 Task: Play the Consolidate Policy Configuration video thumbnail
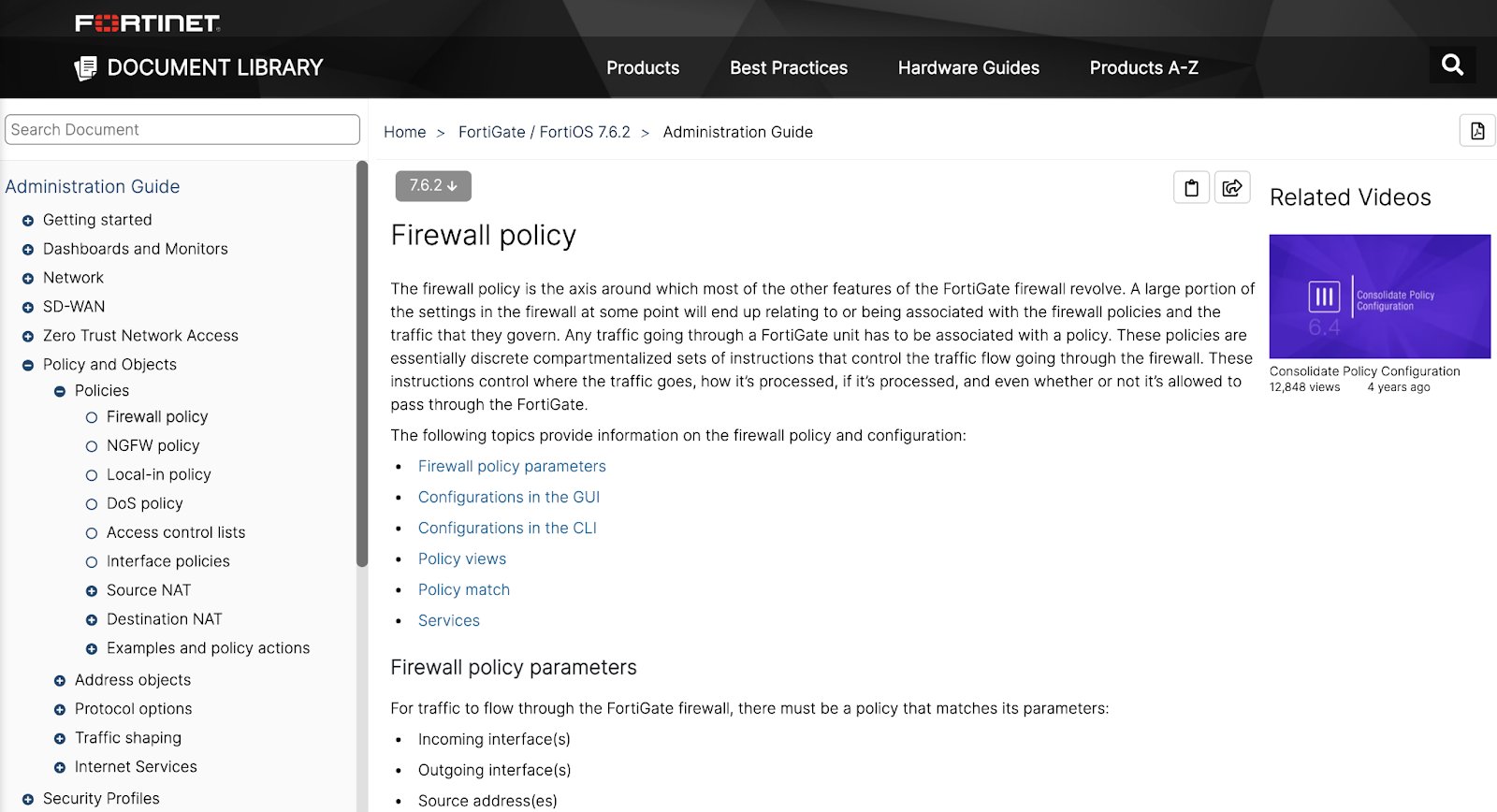tap(1379, 297)
